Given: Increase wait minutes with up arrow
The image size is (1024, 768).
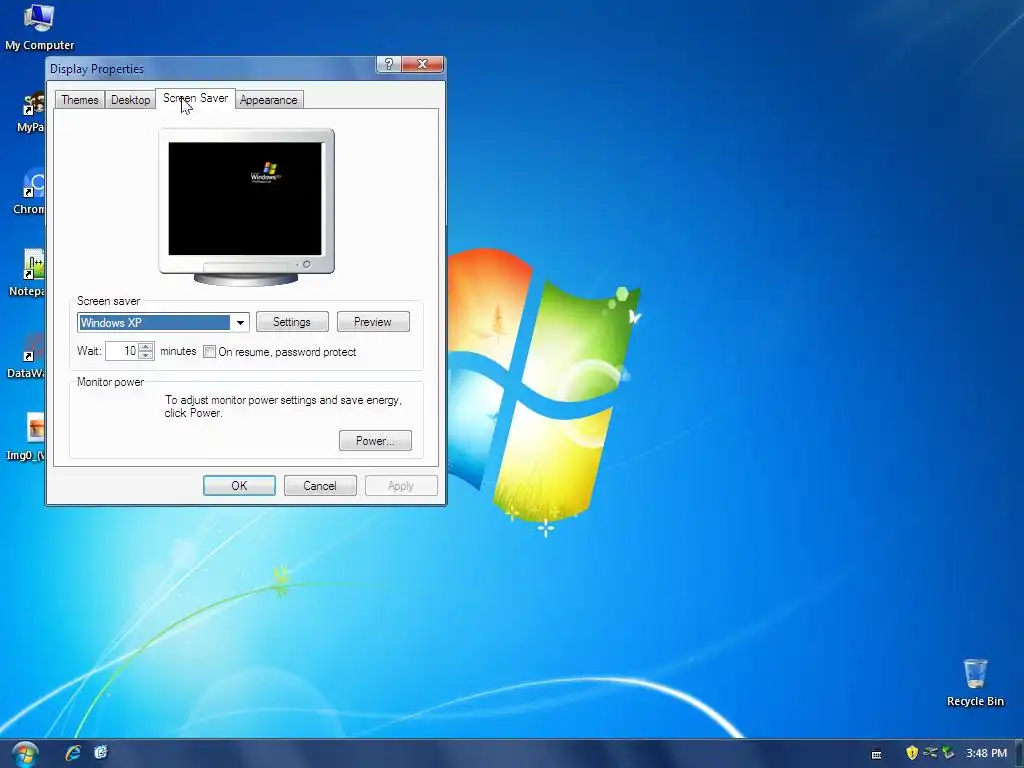Looking at the screenshot, I should 146,347.
